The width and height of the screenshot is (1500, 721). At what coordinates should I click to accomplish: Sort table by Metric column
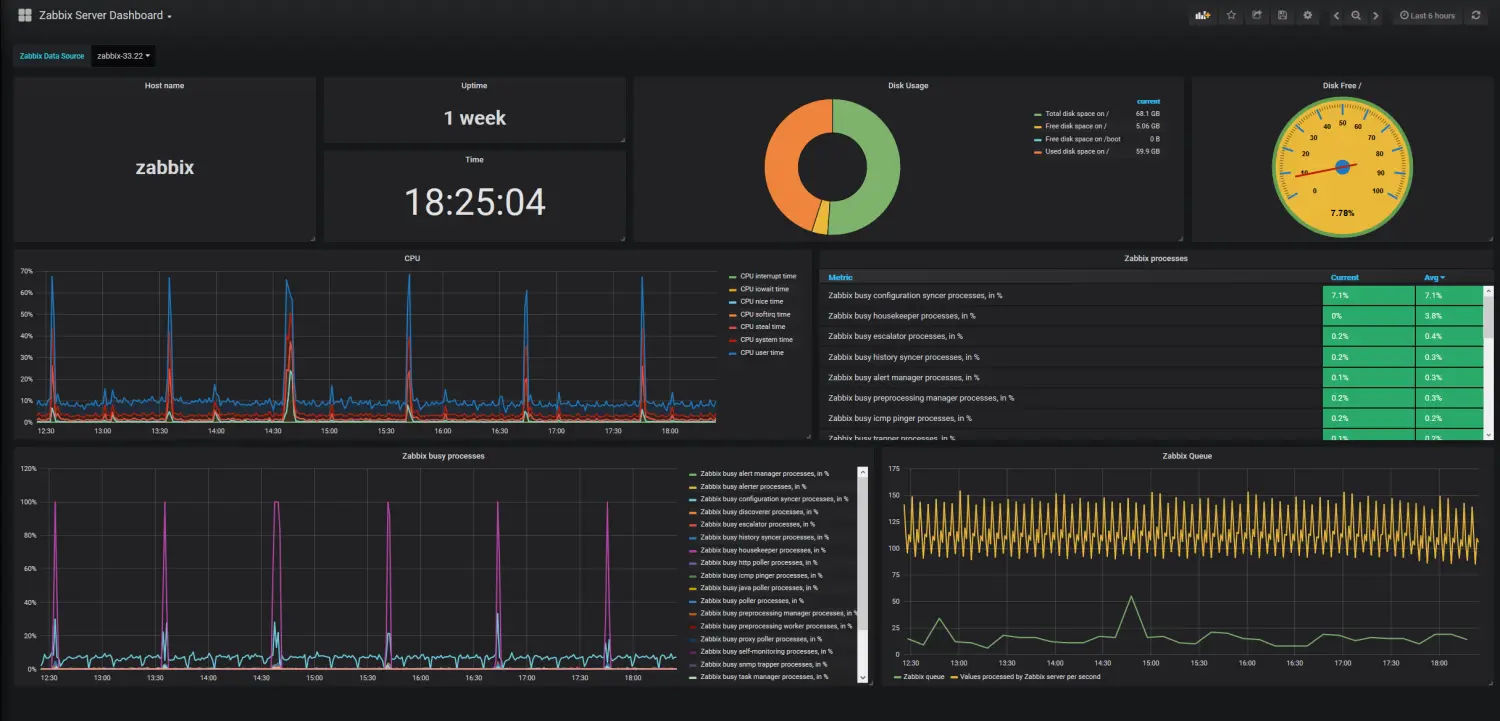pyautogui.click(x=841, y=277)
